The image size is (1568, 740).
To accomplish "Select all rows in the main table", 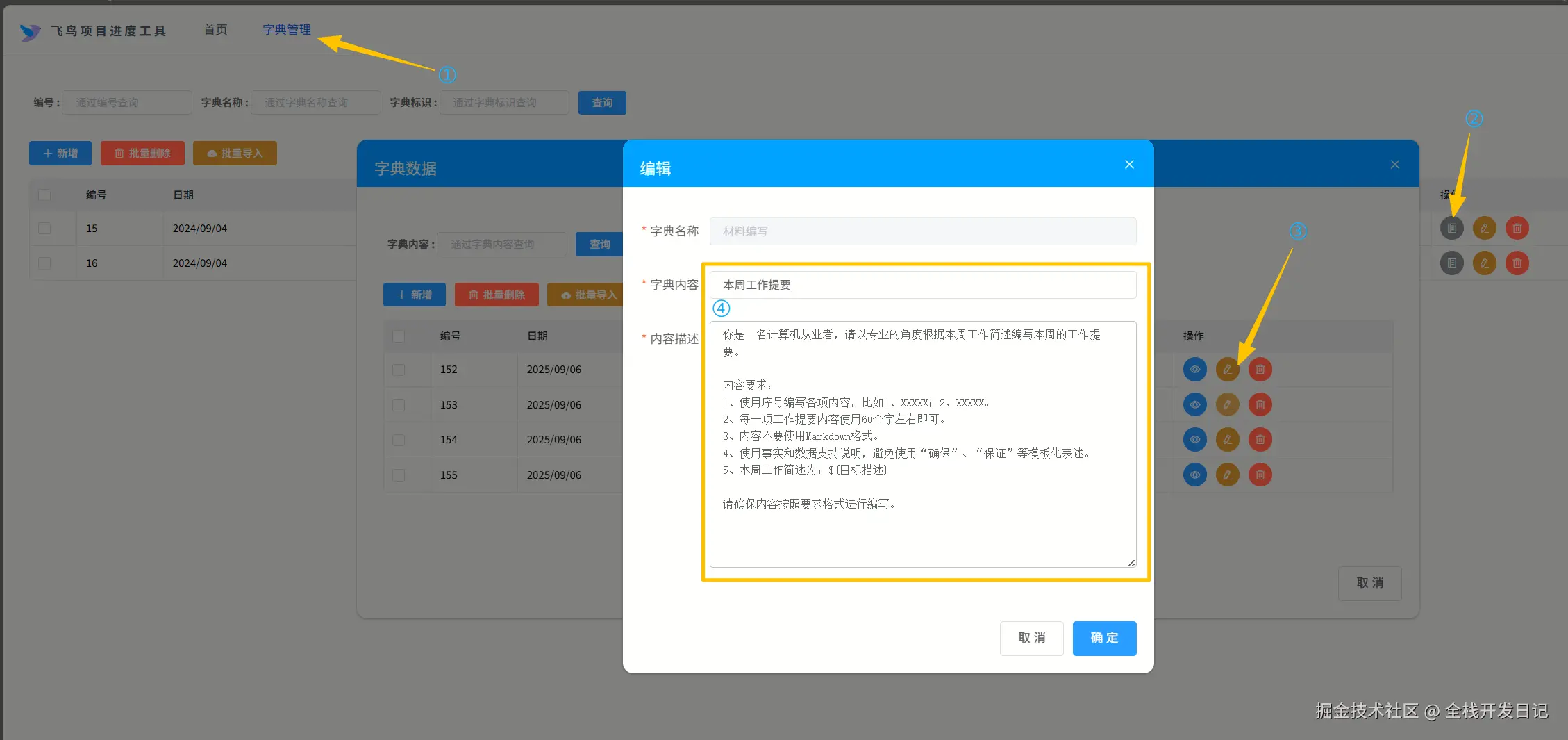I will click(x=44, y=195).
